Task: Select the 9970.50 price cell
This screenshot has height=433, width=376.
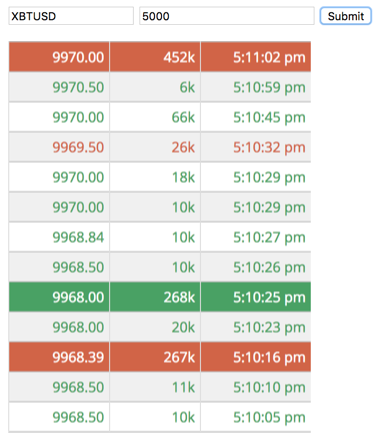Action: 59,87
